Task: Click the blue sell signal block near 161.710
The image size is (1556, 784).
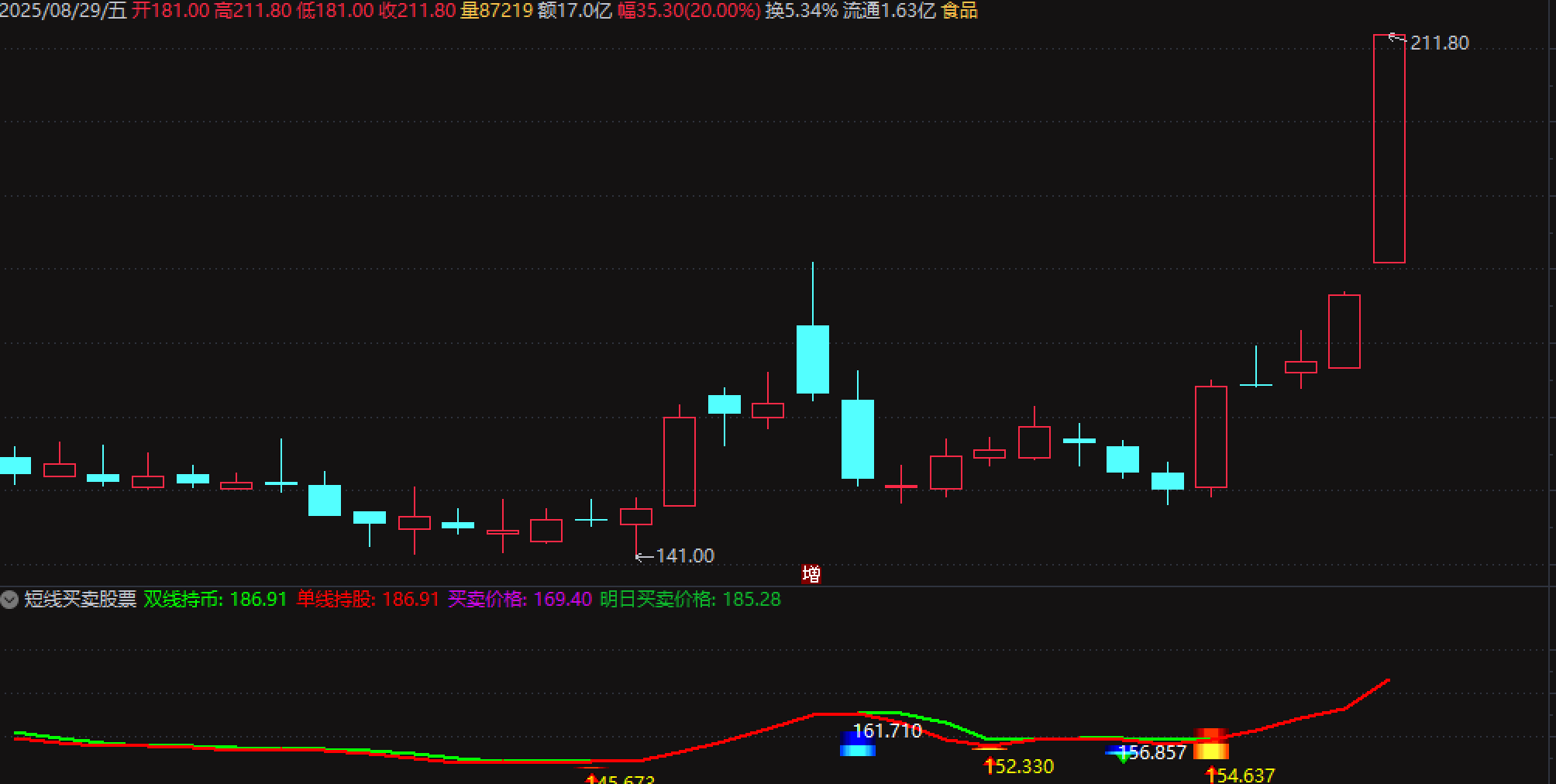Action: coord(857,744)
